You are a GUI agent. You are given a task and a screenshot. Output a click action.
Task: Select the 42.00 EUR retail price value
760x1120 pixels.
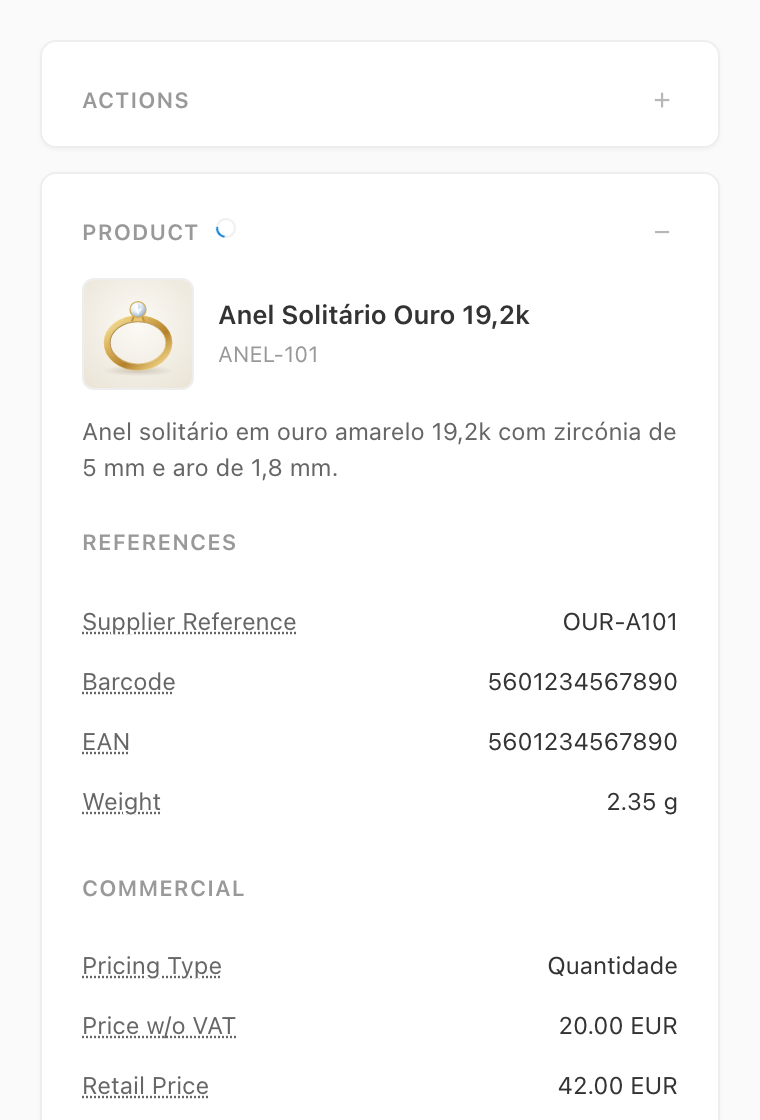[617, 1086]
